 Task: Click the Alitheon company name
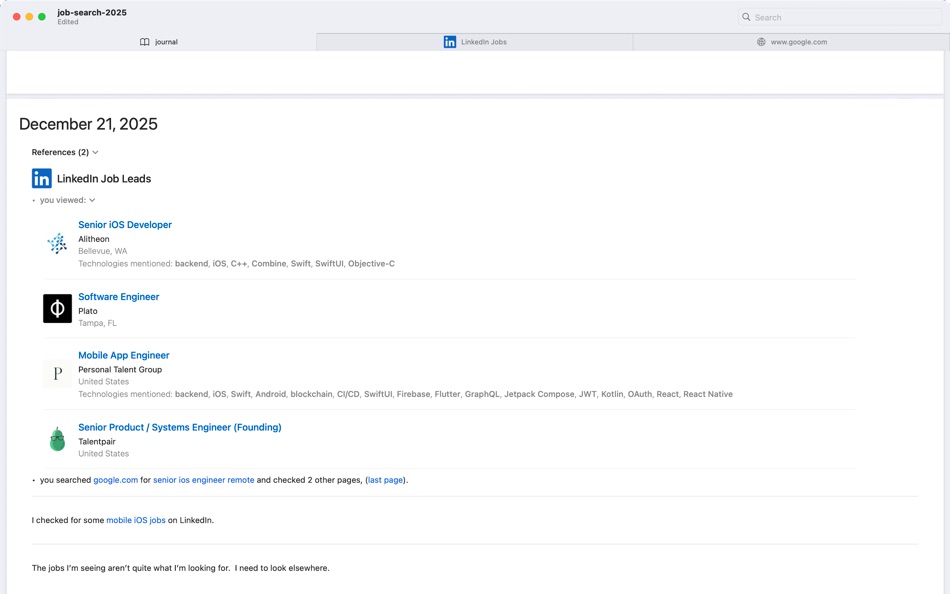pos(94,239)
